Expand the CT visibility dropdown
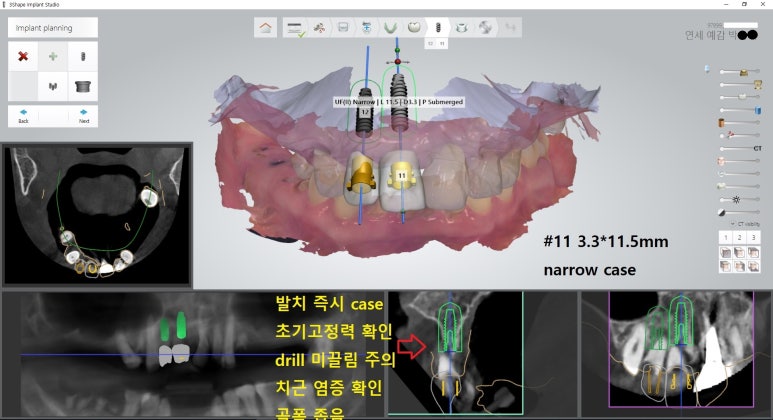The image size is (773, 420). pos(745,224)
